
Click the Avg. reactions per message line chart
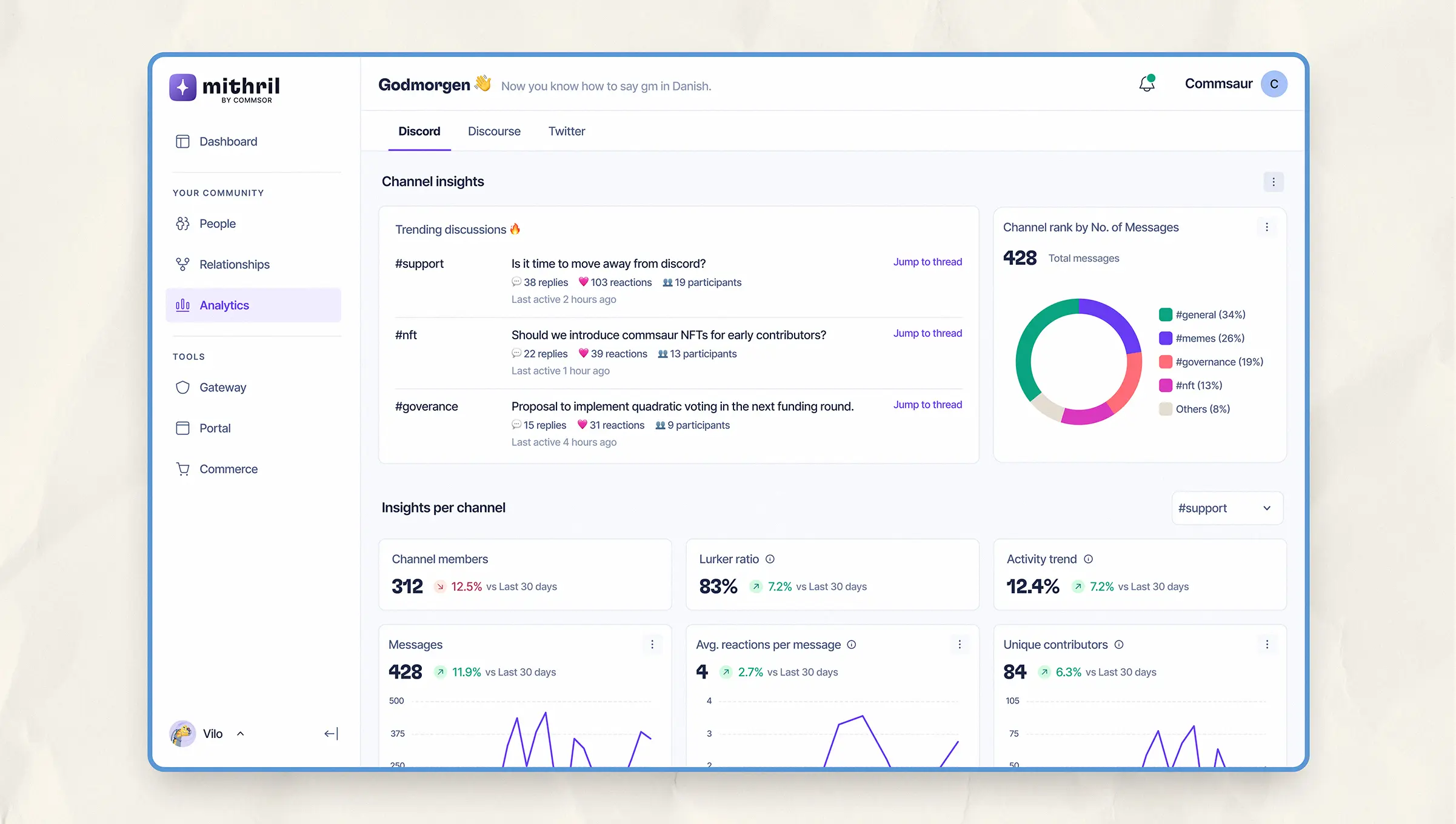point(832,731)
